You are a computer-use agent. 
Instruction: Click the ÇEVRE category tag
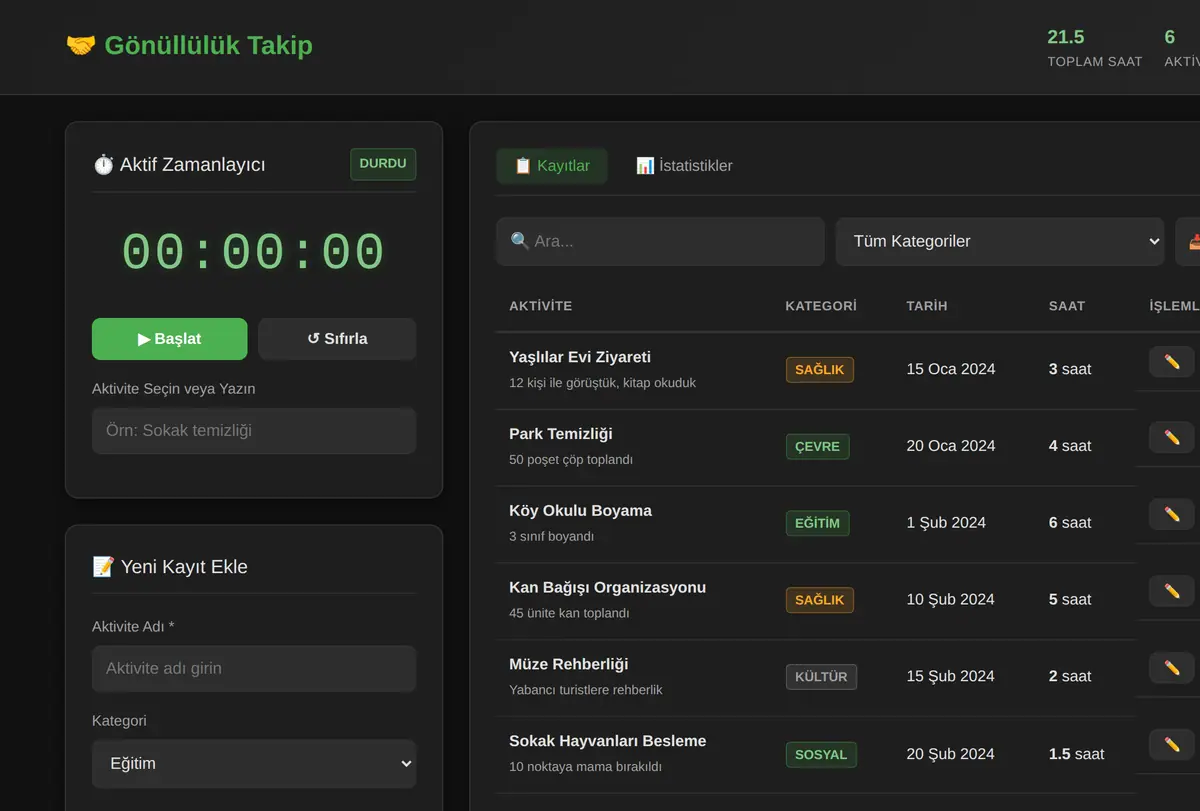[817, 446]
